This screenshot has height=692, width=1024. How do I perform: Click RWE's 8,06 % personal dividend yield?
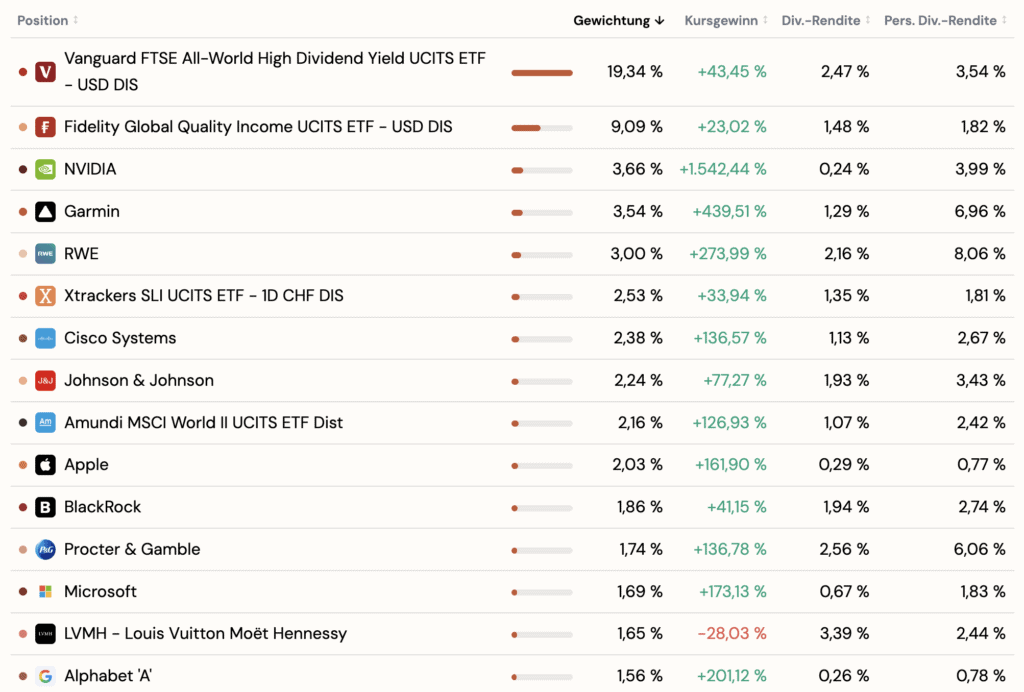[x=980, y=253]
